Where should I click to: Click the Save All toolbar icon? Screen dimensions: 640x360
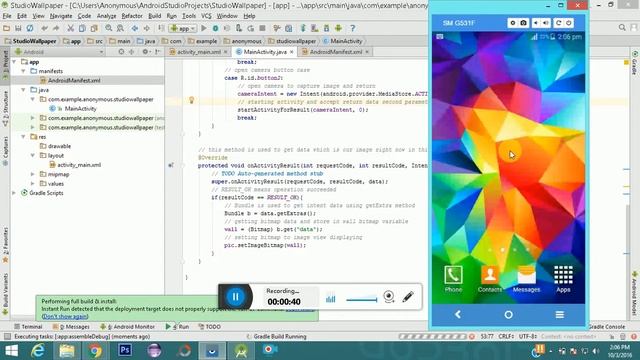click(18, 28)
